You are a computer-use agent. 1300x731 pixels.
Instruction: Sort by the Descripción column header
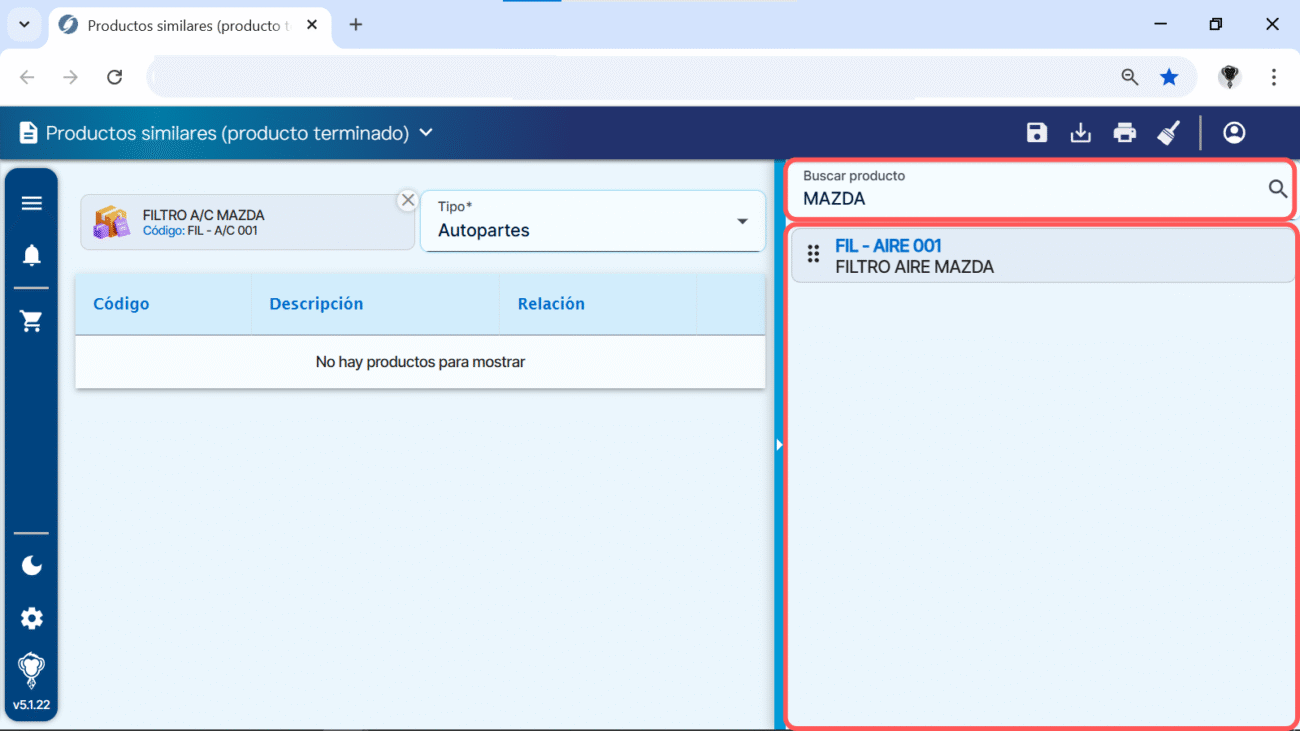click(316, 304)
